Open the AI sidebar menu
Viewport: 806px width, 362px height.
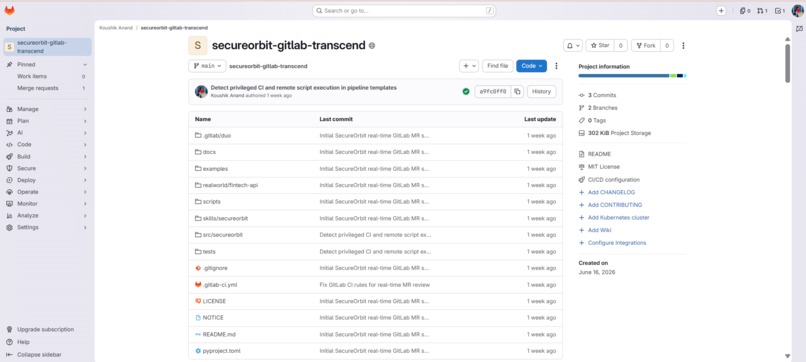(x=47, y=133)
